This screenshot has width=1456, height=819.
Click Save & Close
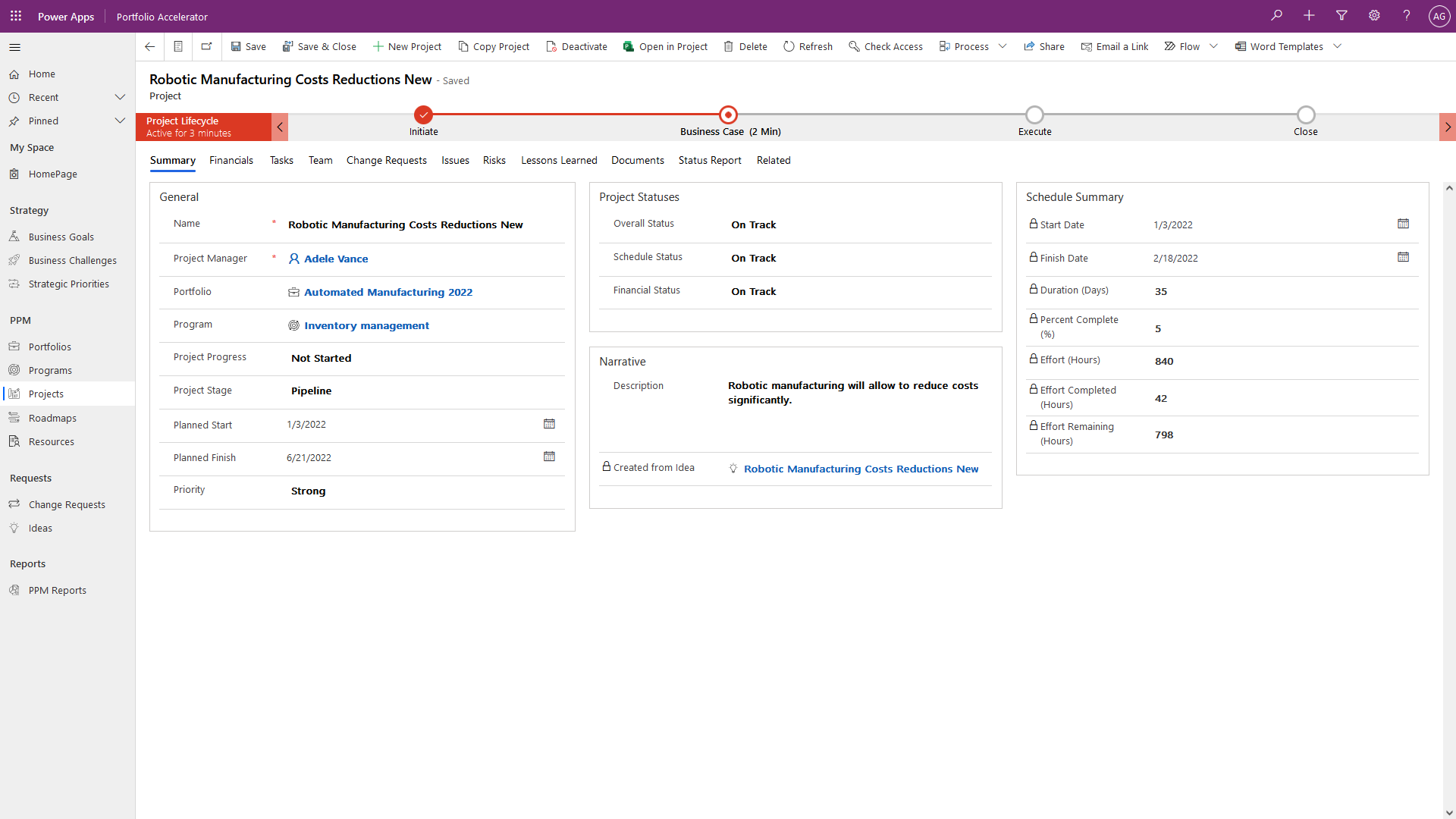(319, 46)
